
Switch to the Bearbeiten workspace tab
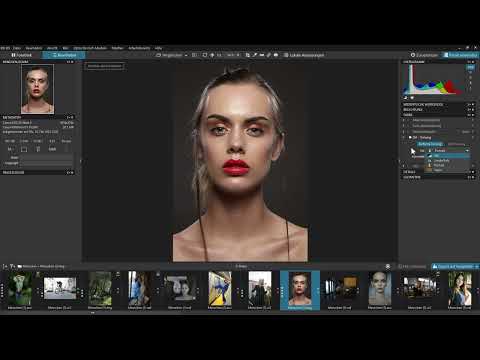pyautogui.click(x=64, y=55)
